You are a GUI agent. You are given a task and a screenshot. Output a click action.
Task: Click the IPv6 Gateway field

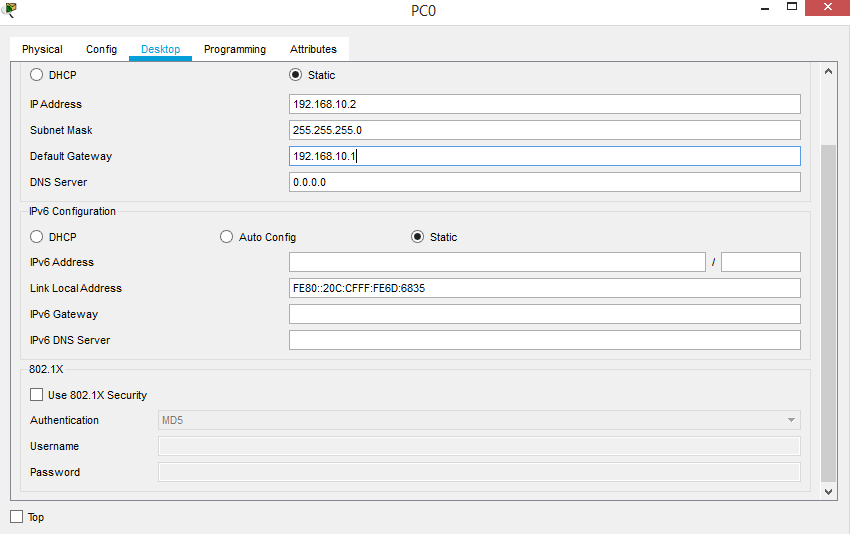(x=545, y=314)
